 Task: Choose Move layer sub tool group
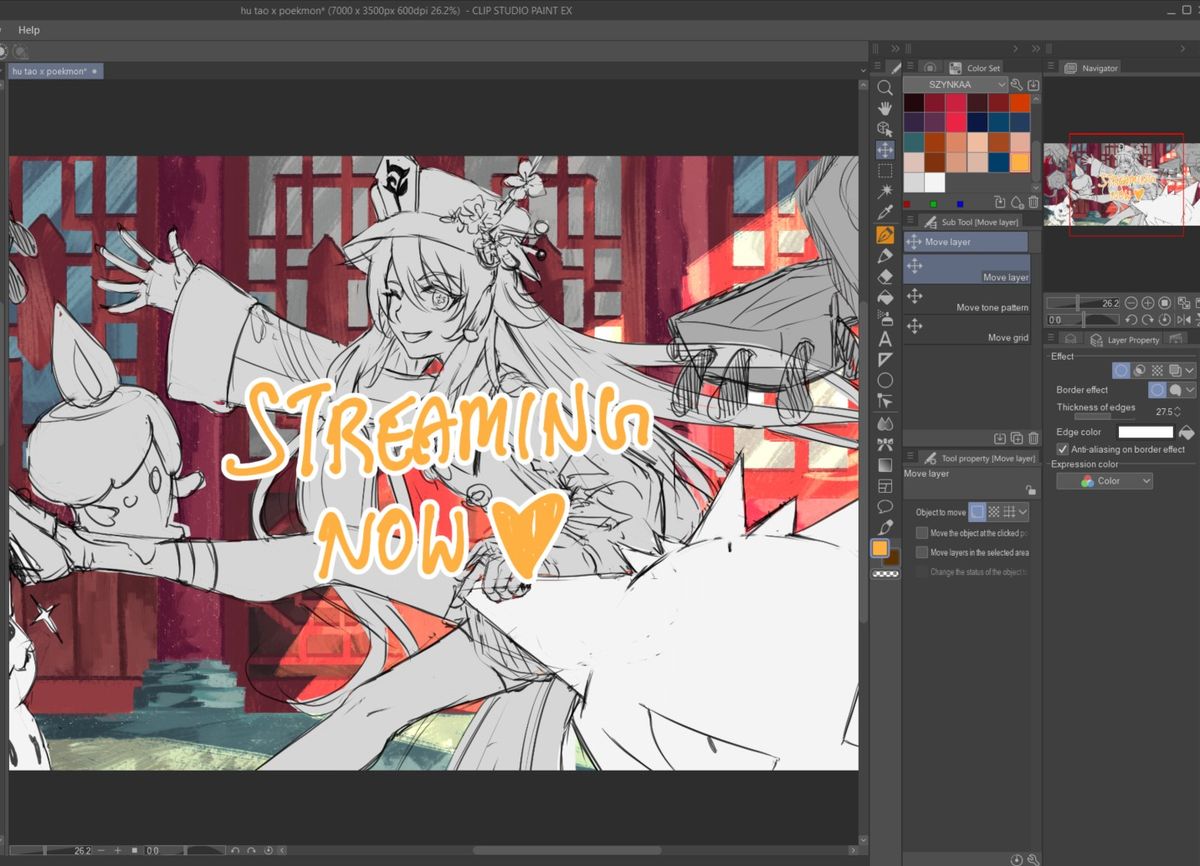[x=966, y=242]
